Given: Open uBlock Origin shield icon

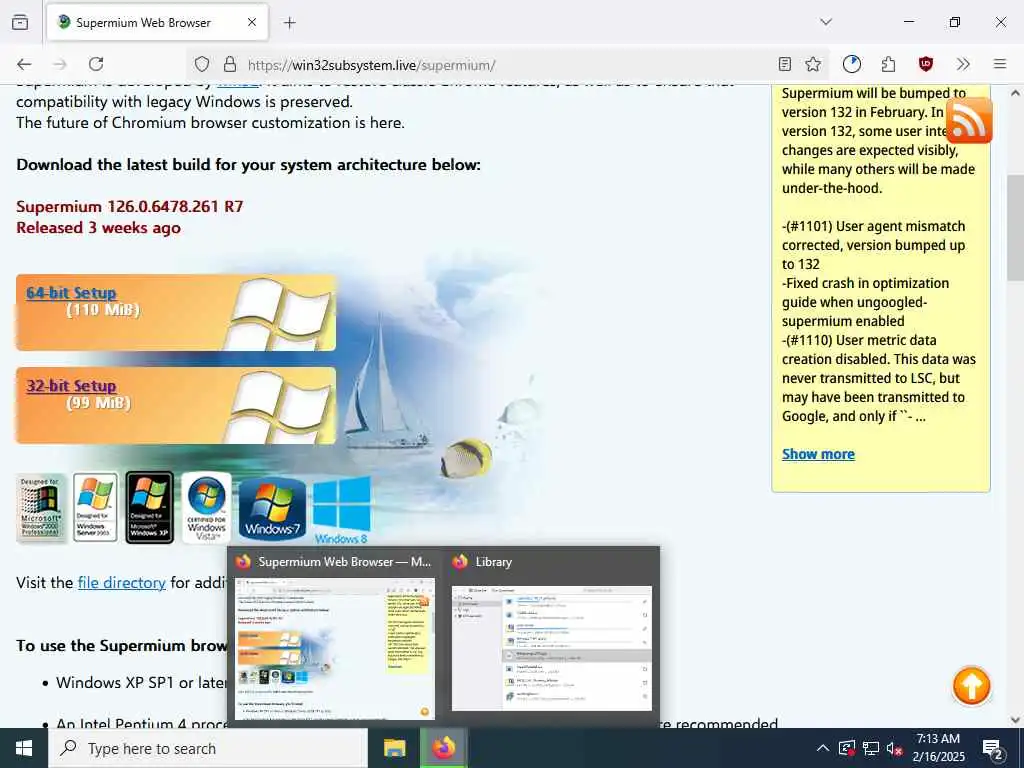Looking at the screenshot, I should [x=925, y=64].
